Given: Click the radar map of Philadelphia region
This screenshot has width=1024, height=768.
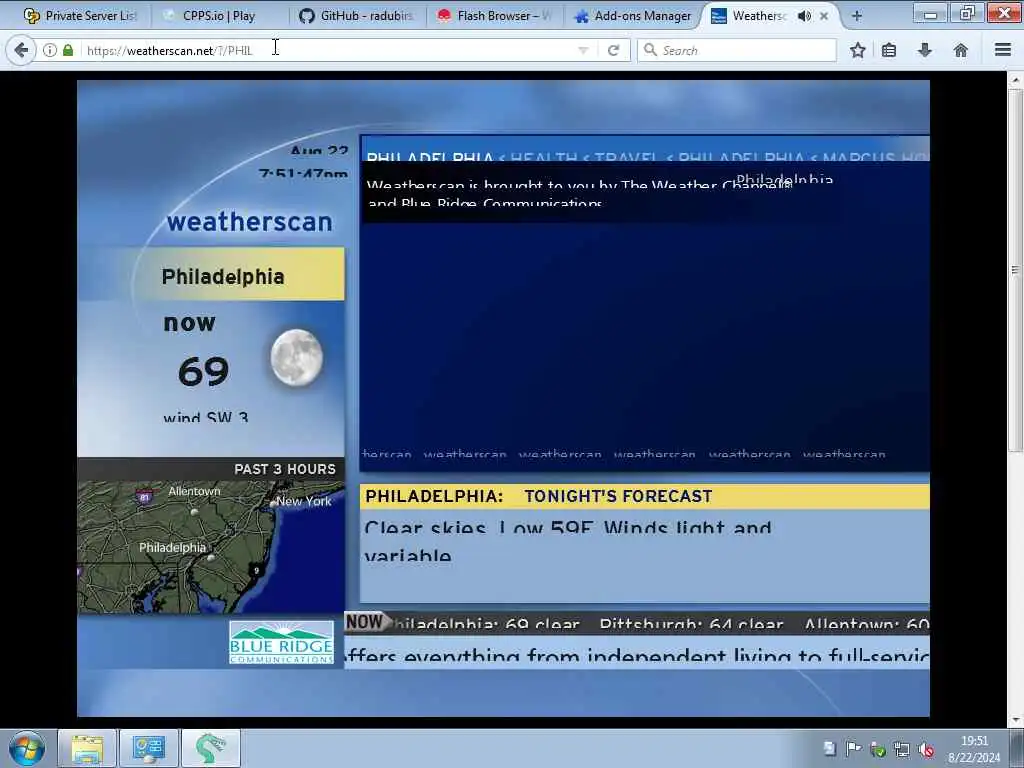Looking at the screenshot, I should pyautogui.click(x=211, y=547).
